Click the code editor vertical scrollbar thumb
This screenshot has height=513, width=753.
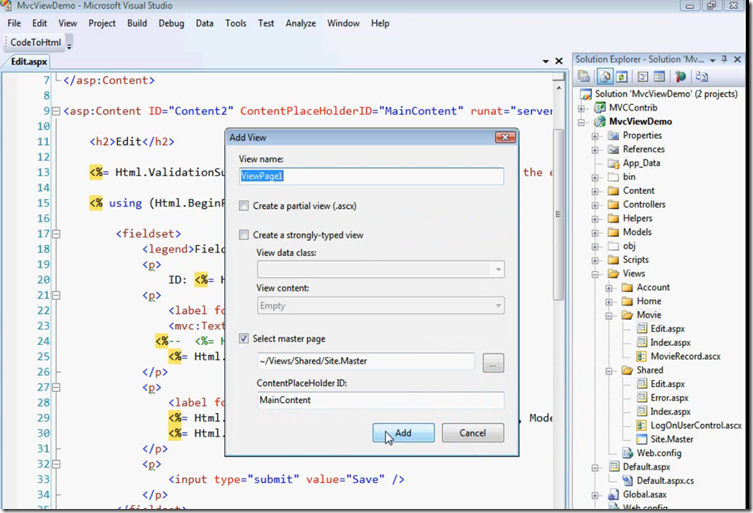tap(558, 214)
